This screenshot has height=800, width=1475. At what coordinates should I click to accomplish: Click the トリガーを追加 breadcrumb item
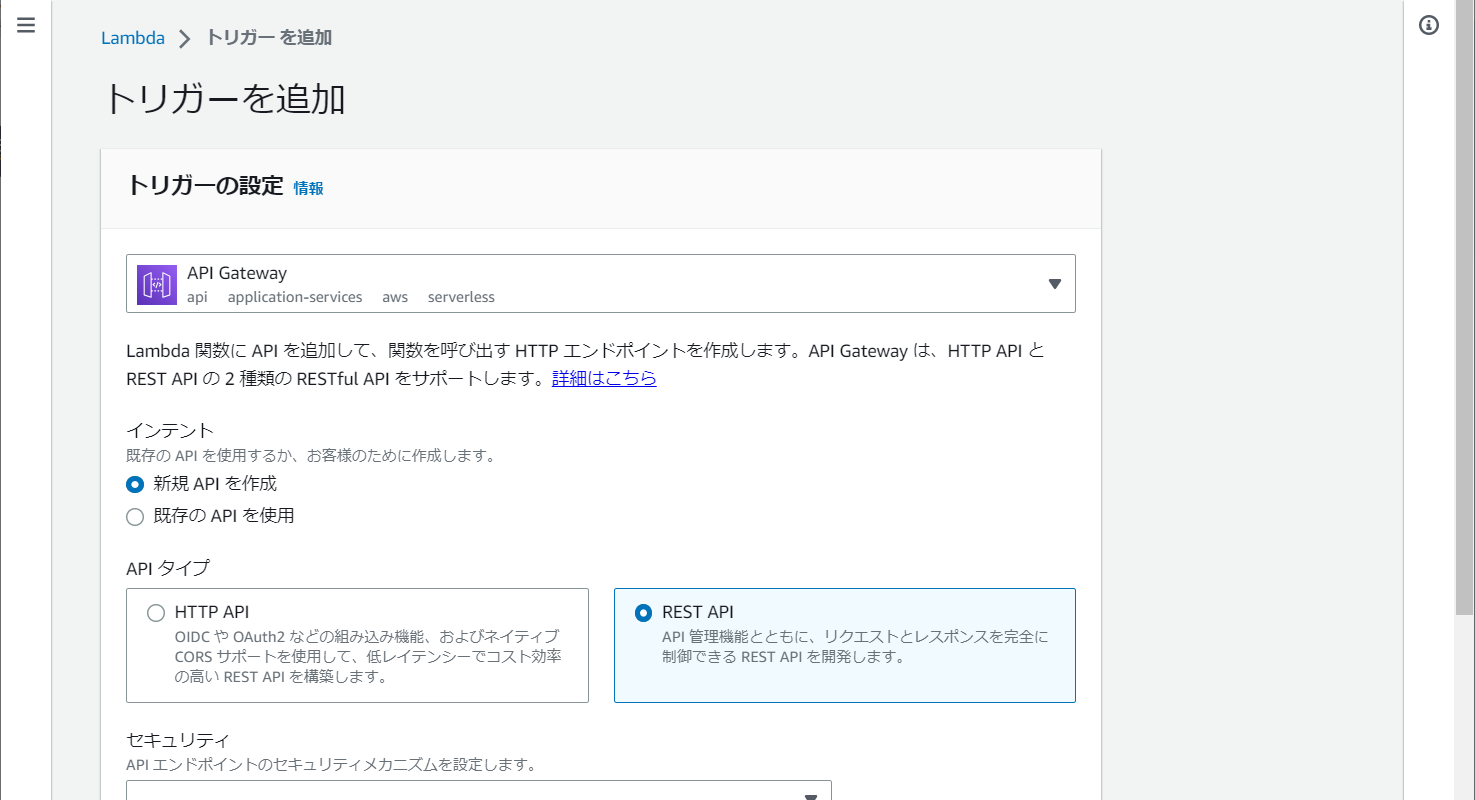click(269, 38)
